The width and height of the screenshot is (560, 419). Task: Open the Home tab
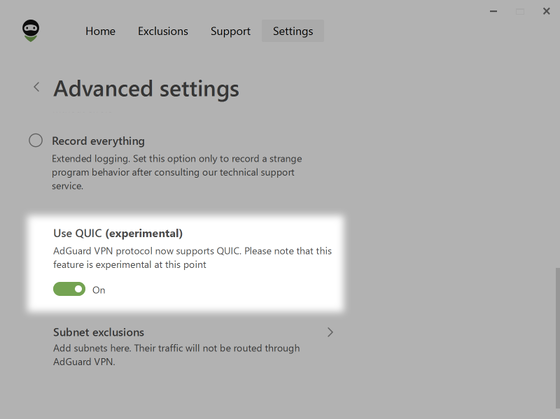pos(100,31)
